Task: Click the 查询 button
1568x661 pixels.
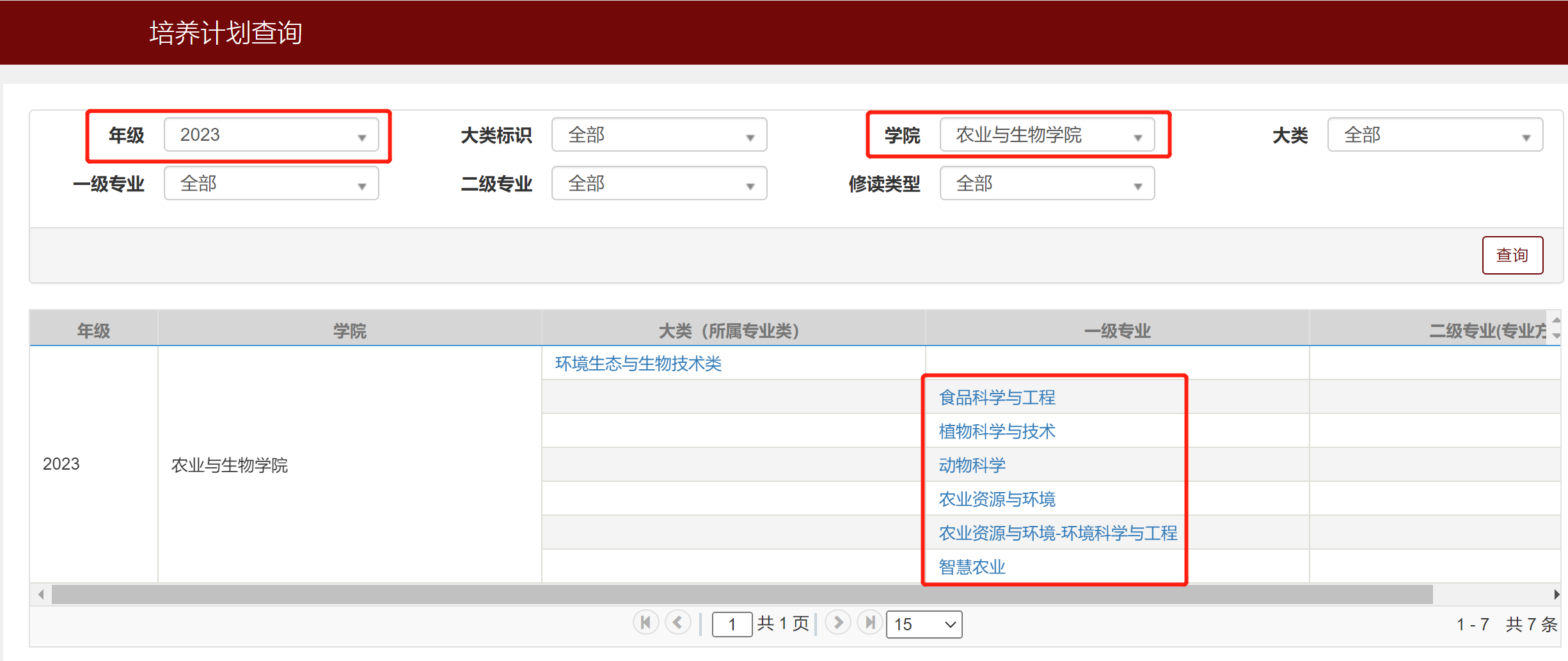Action: (x=1512, y=255)
